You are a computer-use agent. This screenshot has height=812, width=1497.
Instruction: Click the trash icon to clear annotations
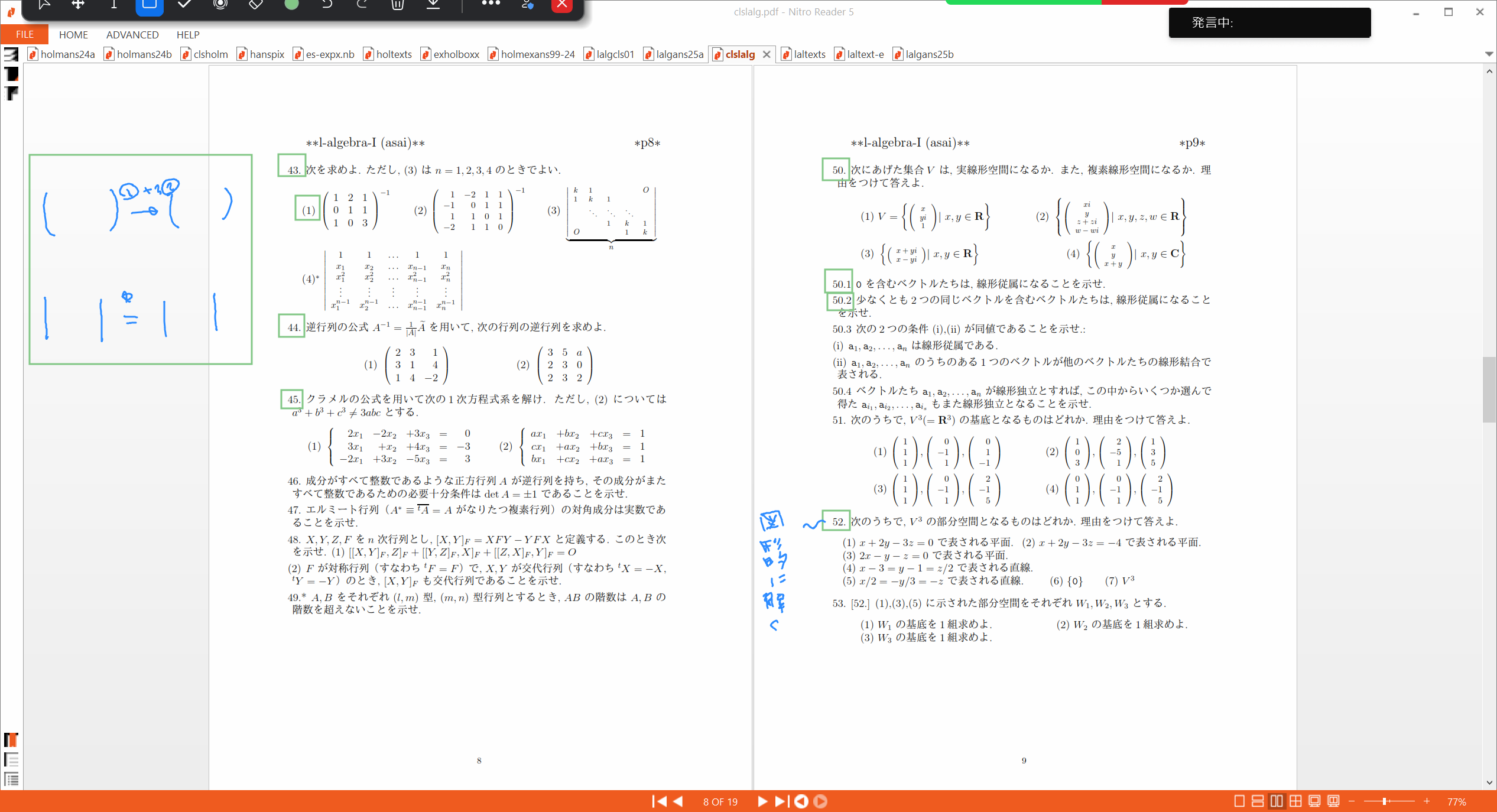398,5
